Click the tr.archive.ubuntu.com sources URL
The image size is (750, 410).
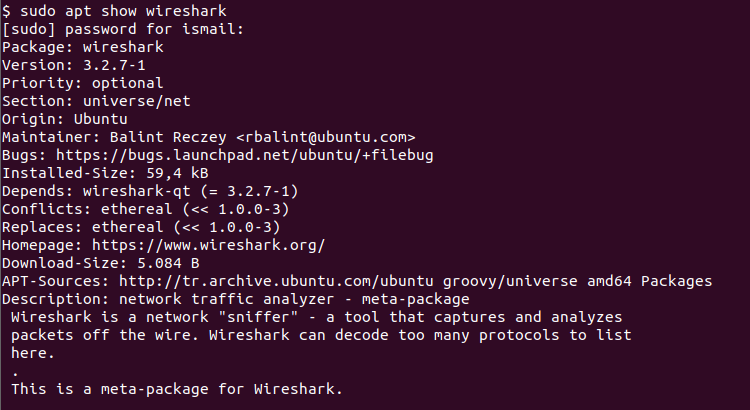click(276, 281)
